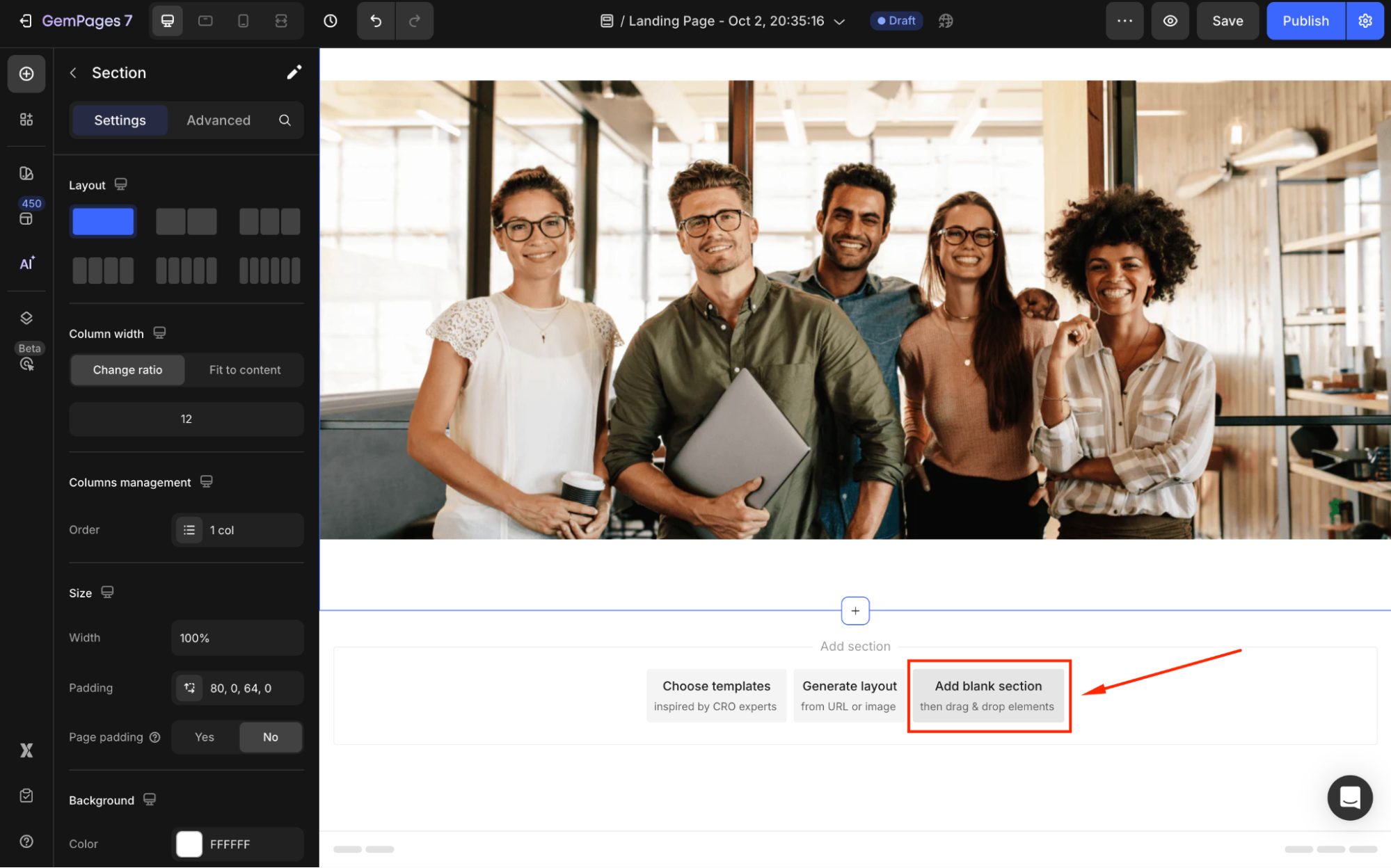Open the white background color swatch
This screenshot has width=1391, height=868.
[189, 844]
